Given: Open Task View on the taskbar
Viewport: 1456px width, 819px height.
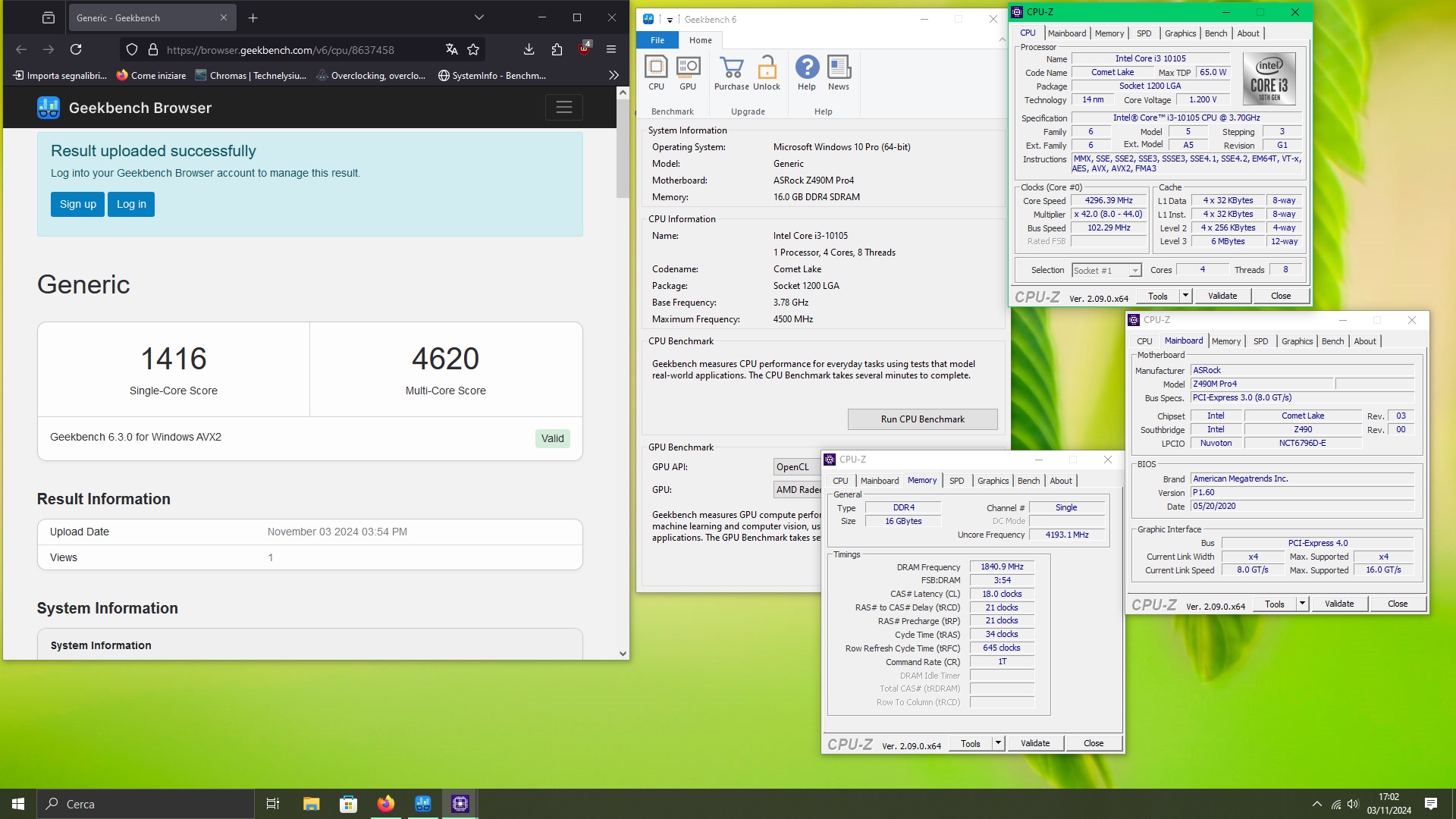Looking at the screenshot, I should click(273, 804).
